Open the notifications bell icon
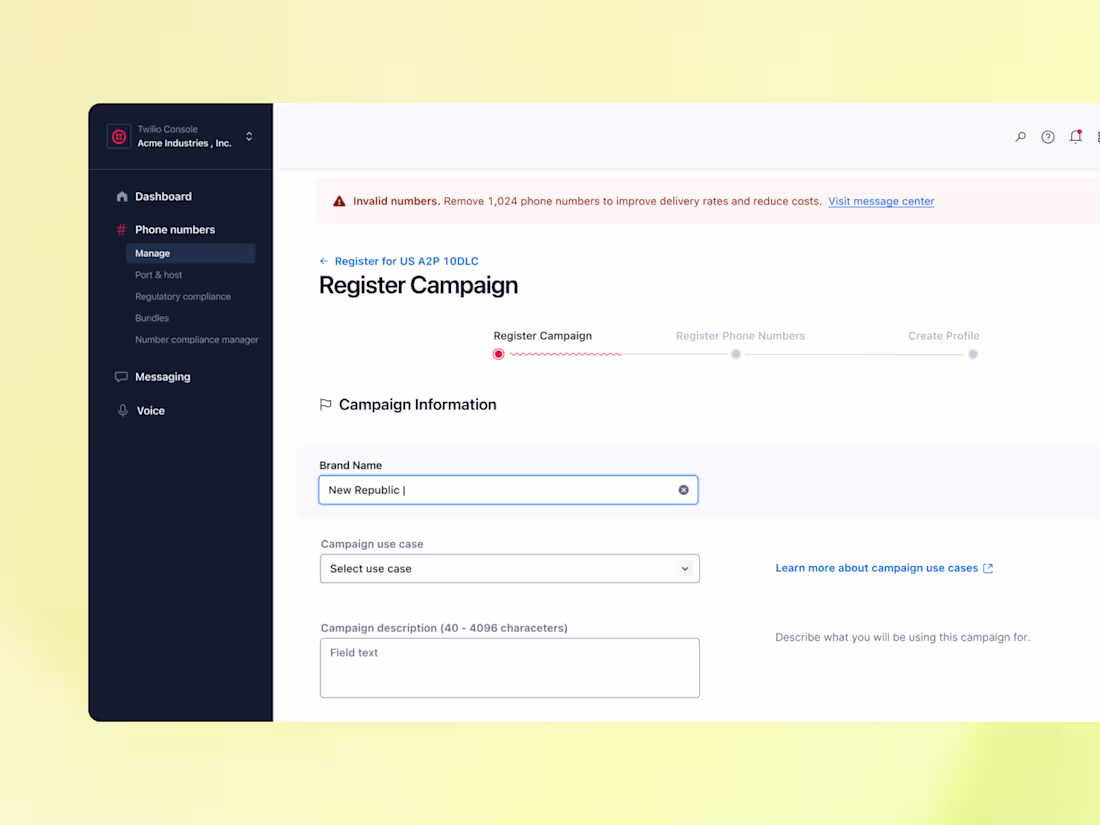1100x825 pixels. pyautogui.click(x=1075, y=137)
